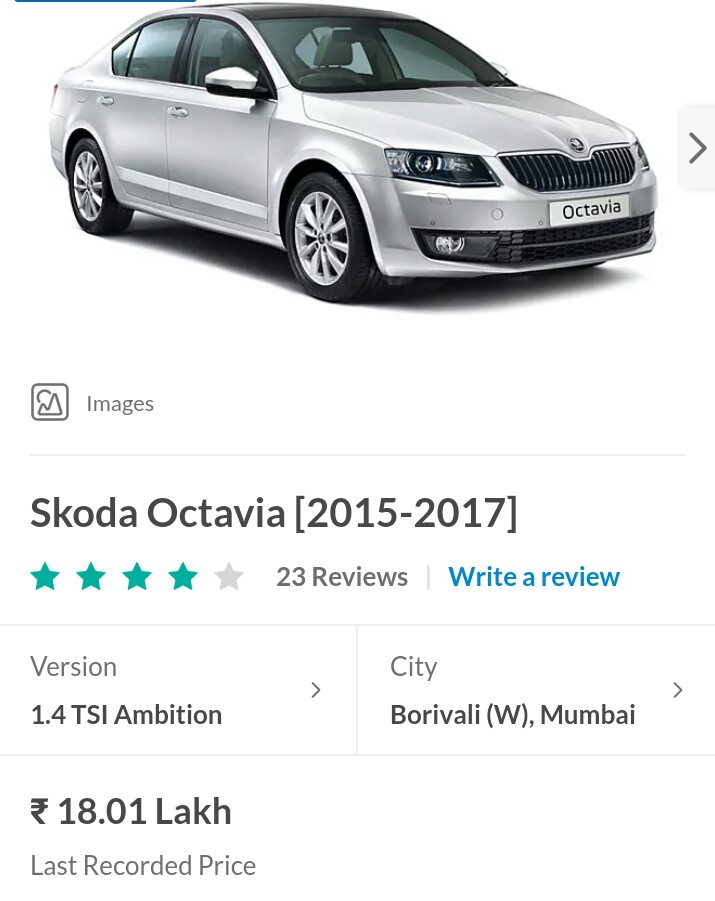Tap the Images label

click(120, 403)
